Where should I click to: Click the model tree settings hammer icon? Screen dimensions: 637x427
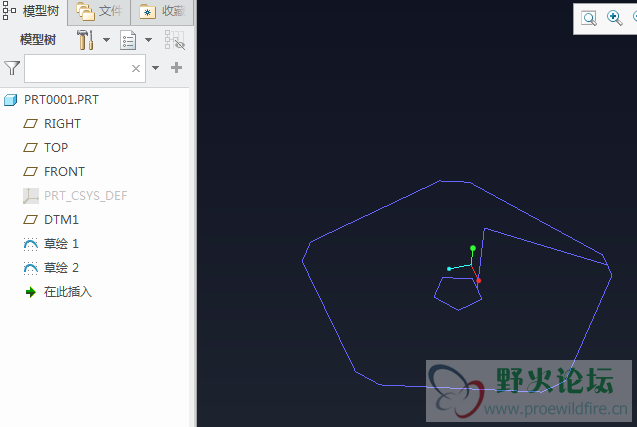[x=86, y=40]
